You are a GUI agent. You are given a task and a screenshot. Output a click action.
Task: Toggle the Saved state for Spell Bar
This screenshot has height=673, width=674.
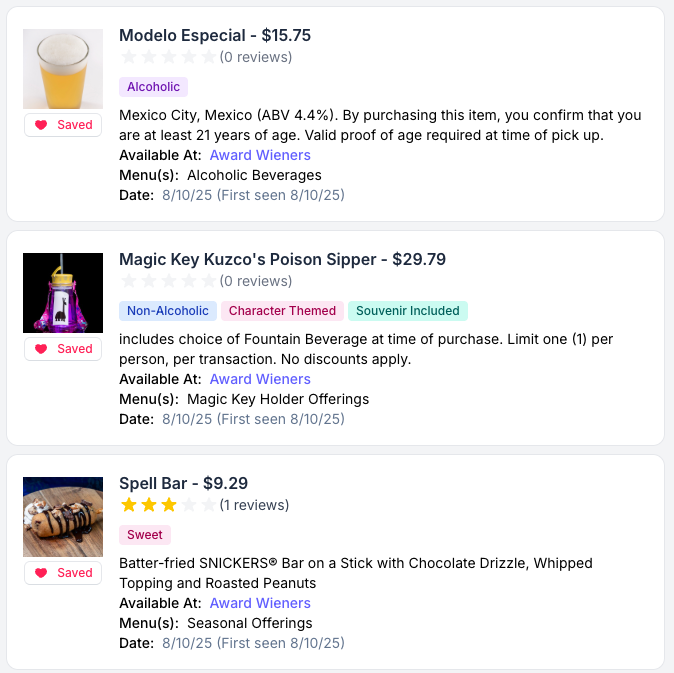pos(63,573)
